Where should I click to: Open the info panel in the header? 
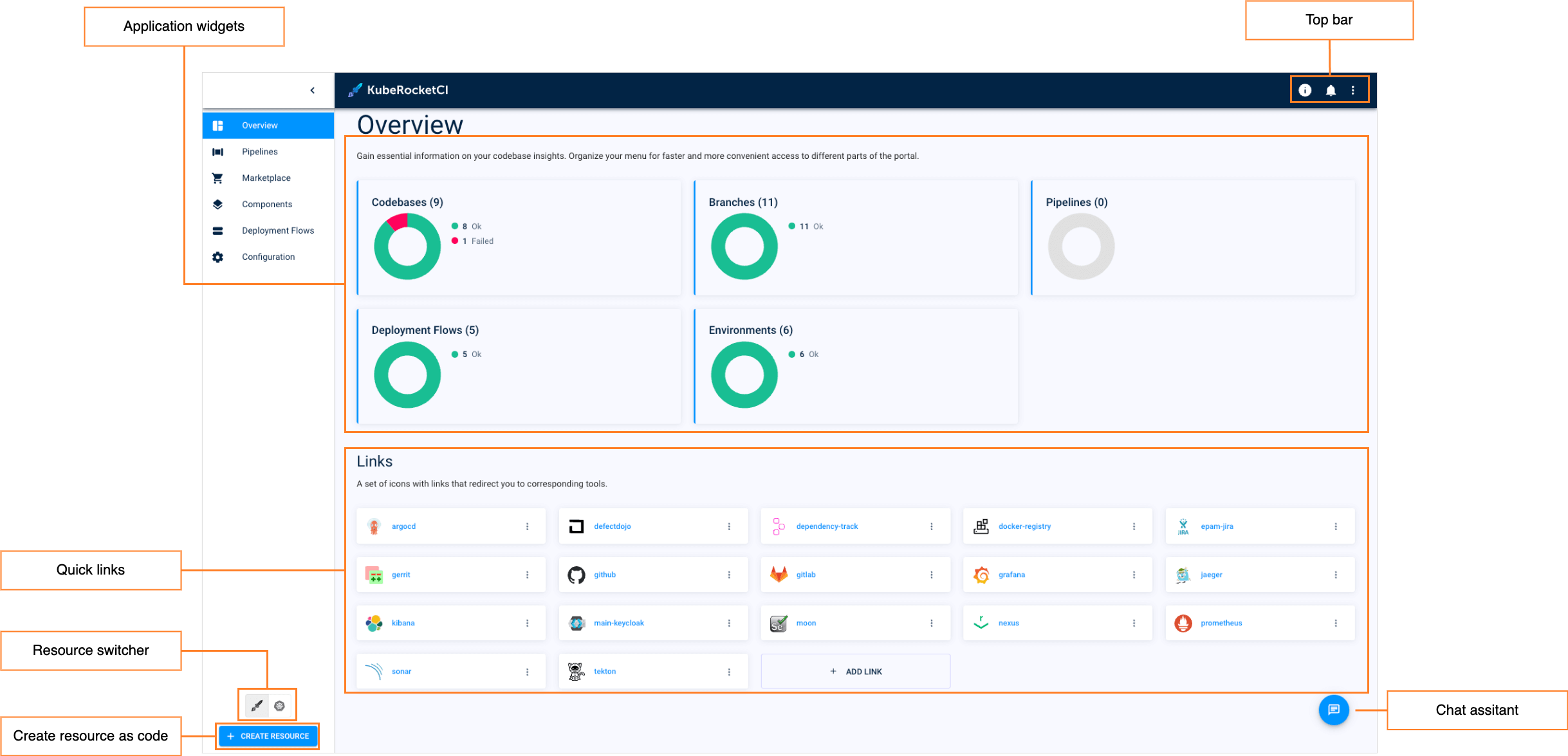point(1305,90)
